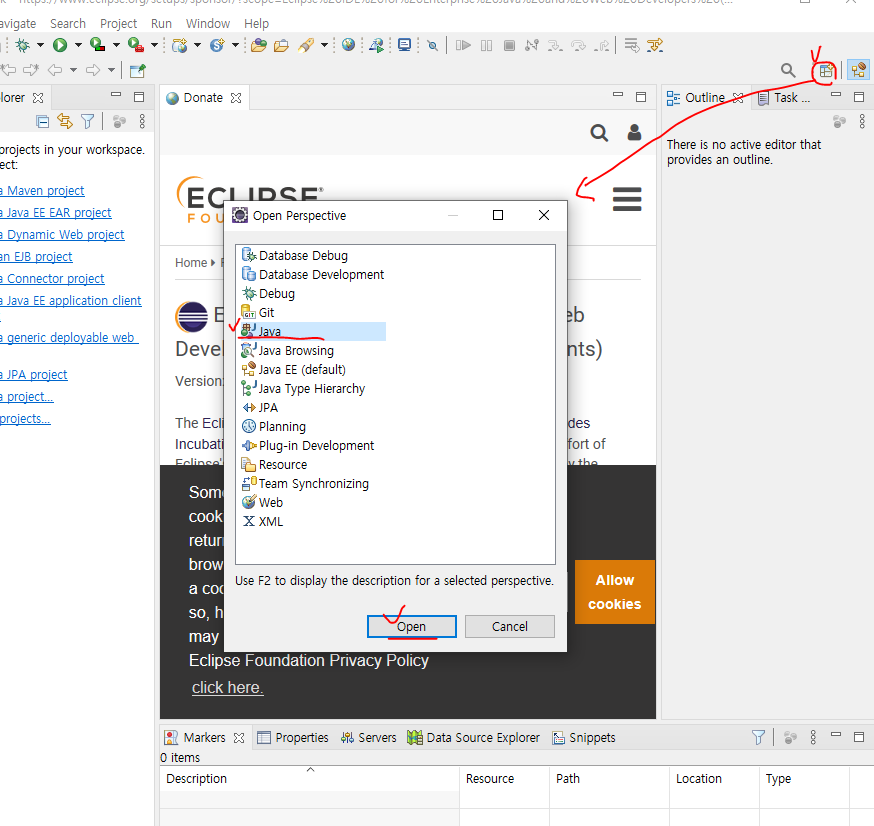Open the Project menu
This screenshot has height=826, width=874.
pyautogui.click(x=118, y=24)
